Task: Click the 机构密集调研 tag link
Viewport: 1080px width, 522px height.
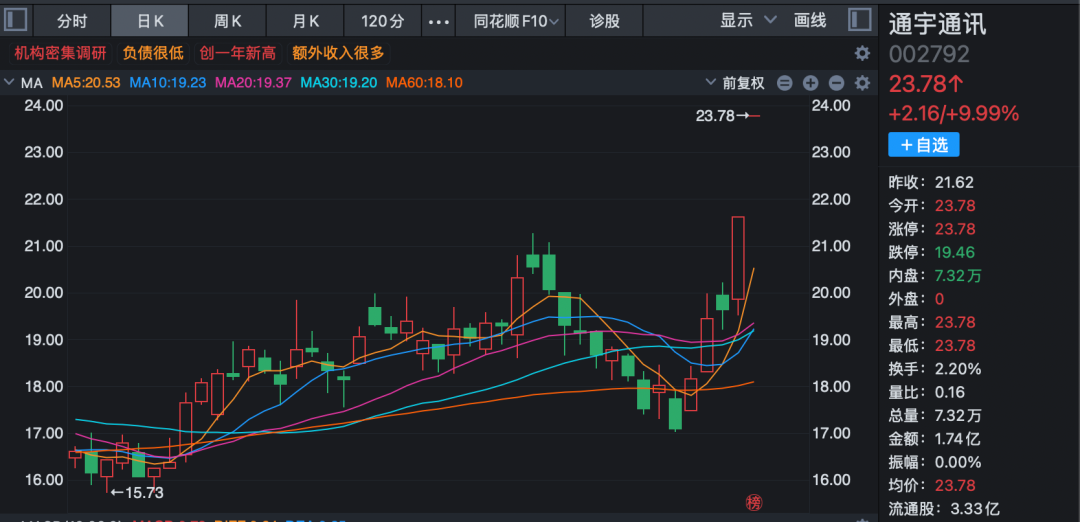Action: 60,53
